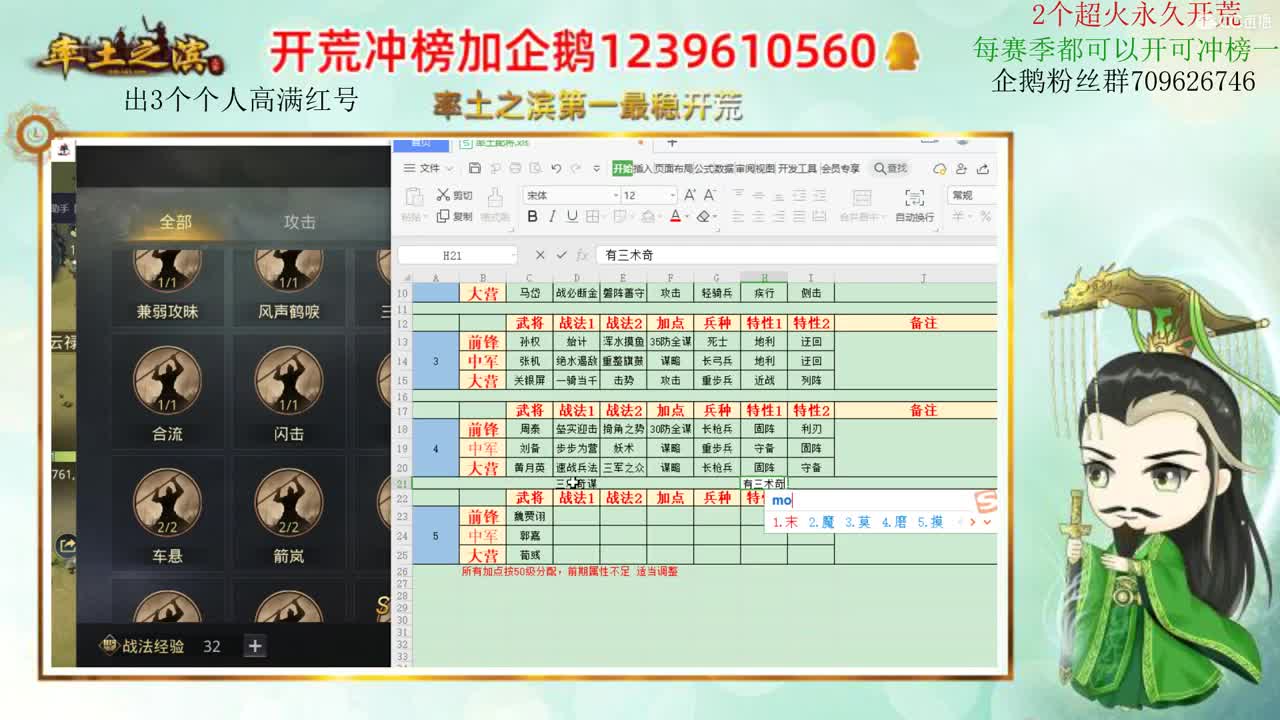Open the font color dropdown arrow
Screen dimensions: 1280x720
point(687,217)
